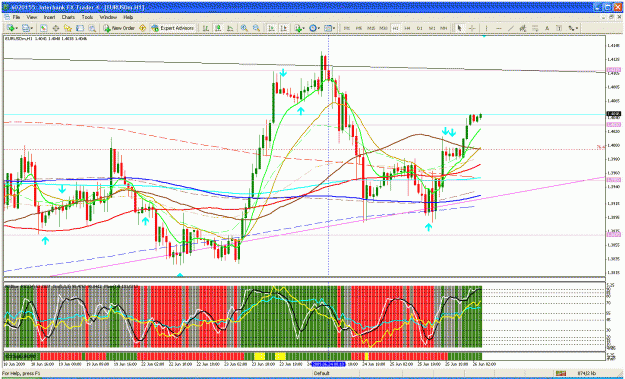Image resolution: width=625 pixels, height=379 pixels.
Task: Select the H1 timeframe
Action: coord(395,28)
